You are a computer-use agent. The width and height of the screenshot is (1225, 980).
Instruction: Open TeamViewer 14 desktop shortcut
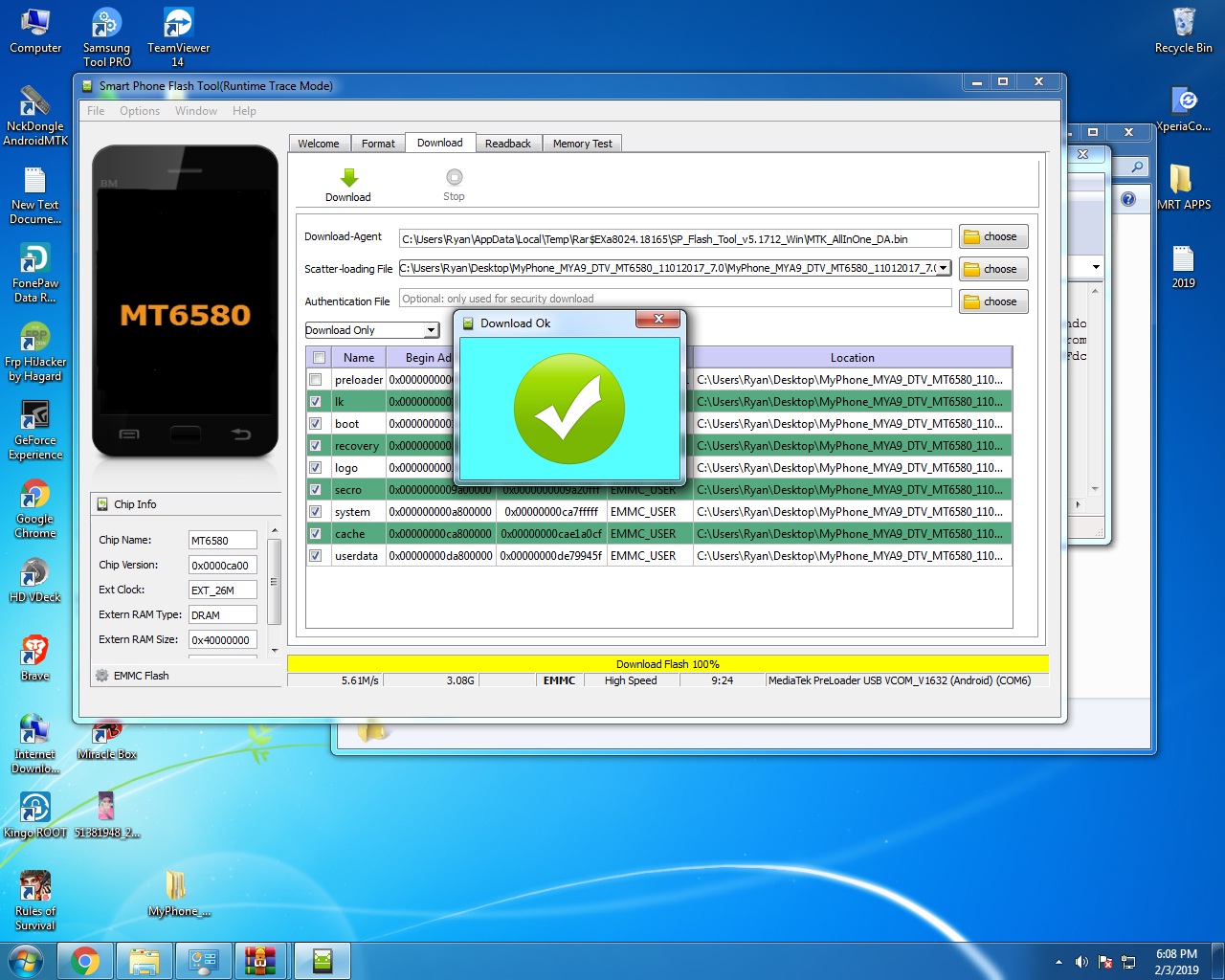pos(178,38)
